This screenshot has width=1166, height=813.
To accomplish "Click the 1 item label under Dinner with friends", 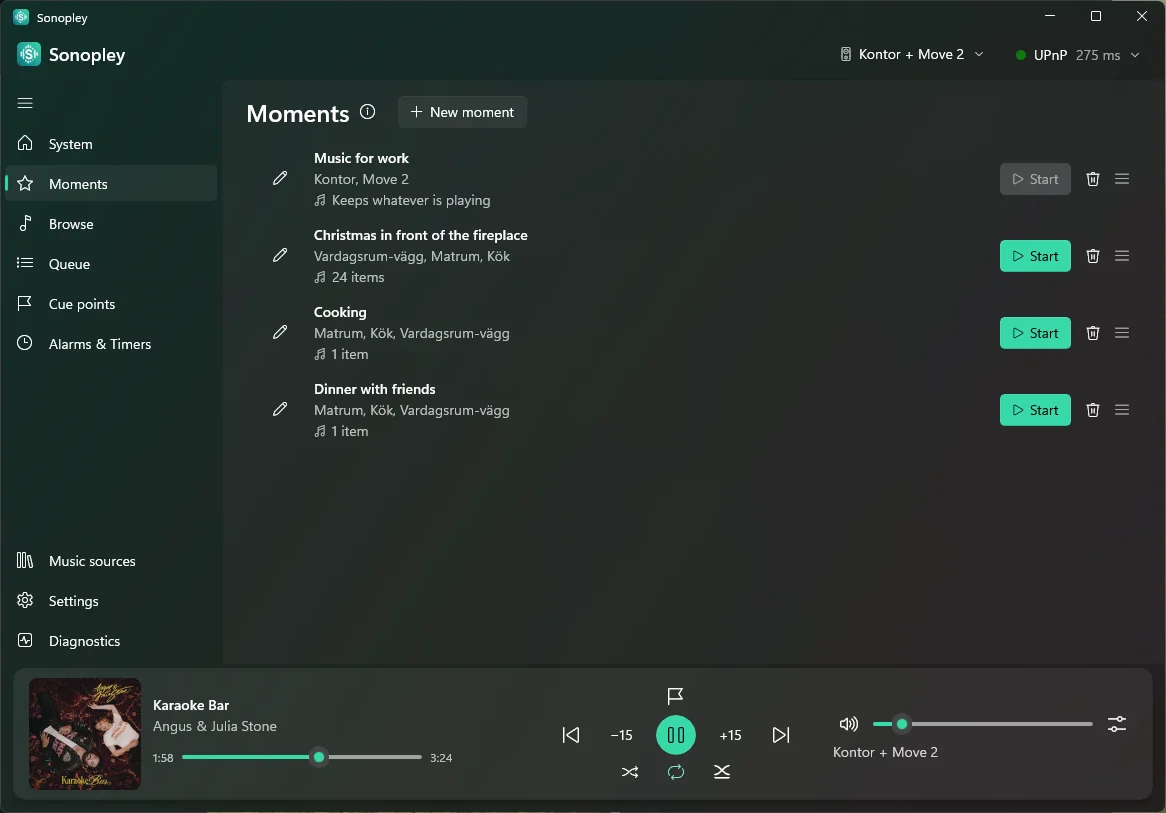I will [x=350, y=431].
